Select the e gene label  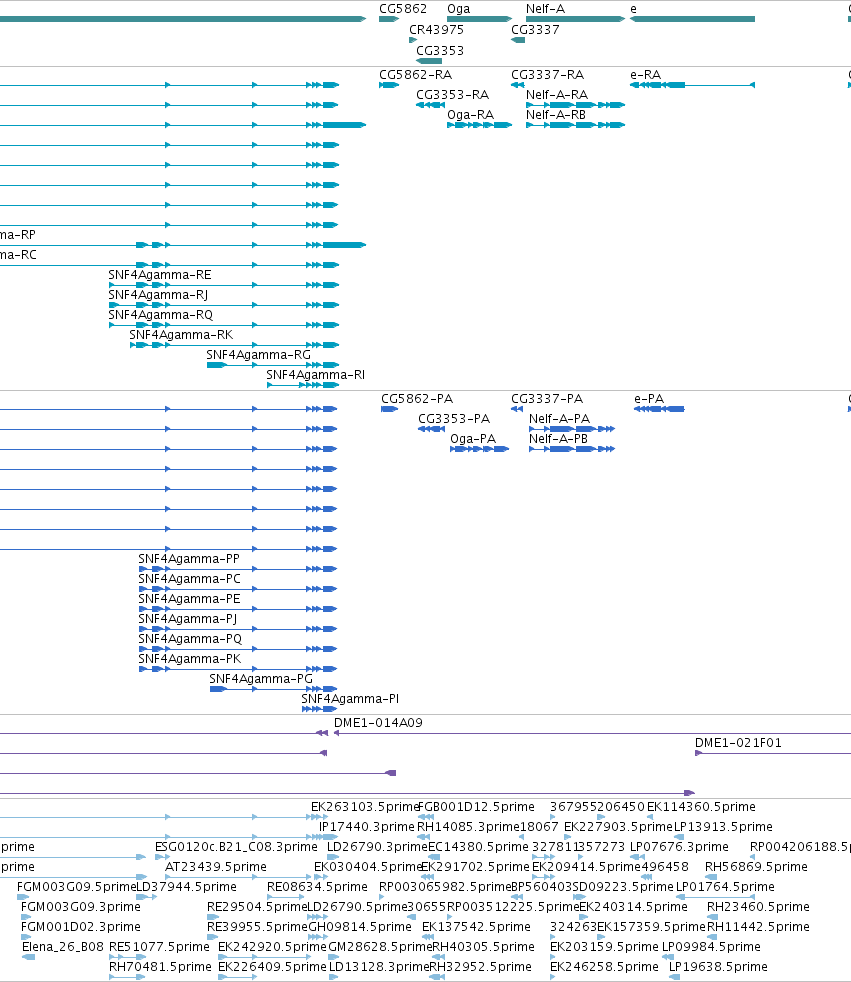633,9
